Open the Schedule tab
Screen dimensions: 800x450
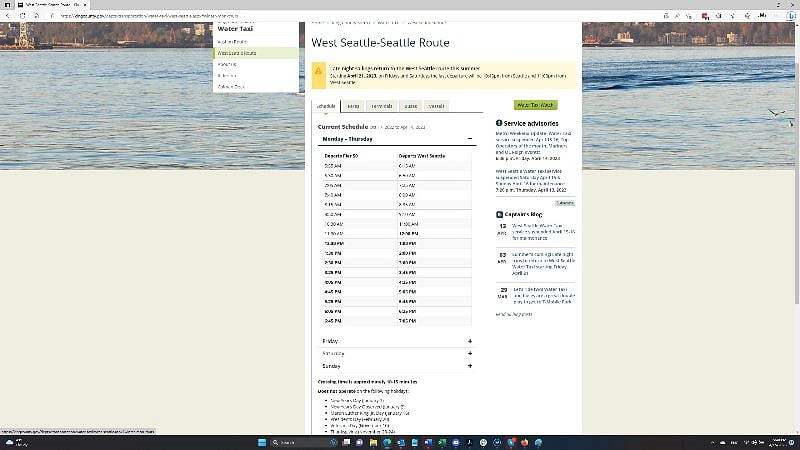point(326,106)
